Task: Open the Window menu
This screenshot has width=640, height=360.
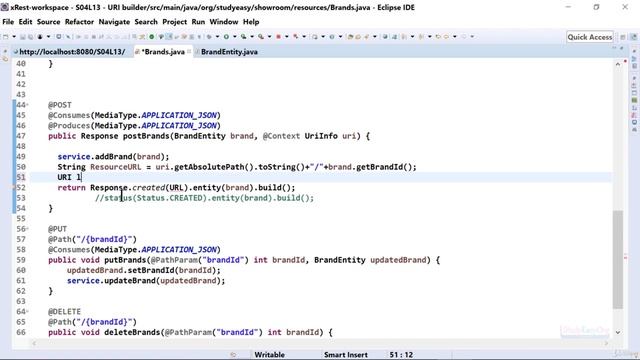Action: pyautogui.click(x=224, y=22)
